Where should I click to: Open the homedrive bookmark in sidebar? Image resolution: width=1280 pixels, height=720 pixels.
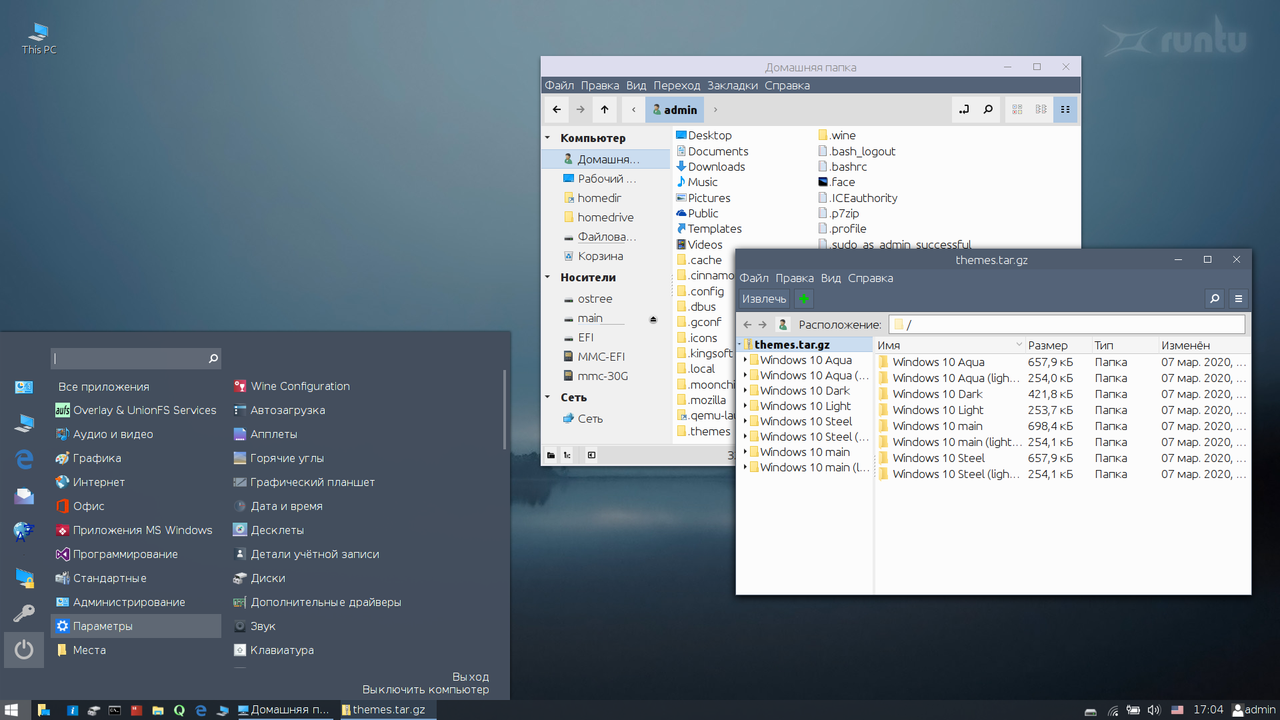605,217
